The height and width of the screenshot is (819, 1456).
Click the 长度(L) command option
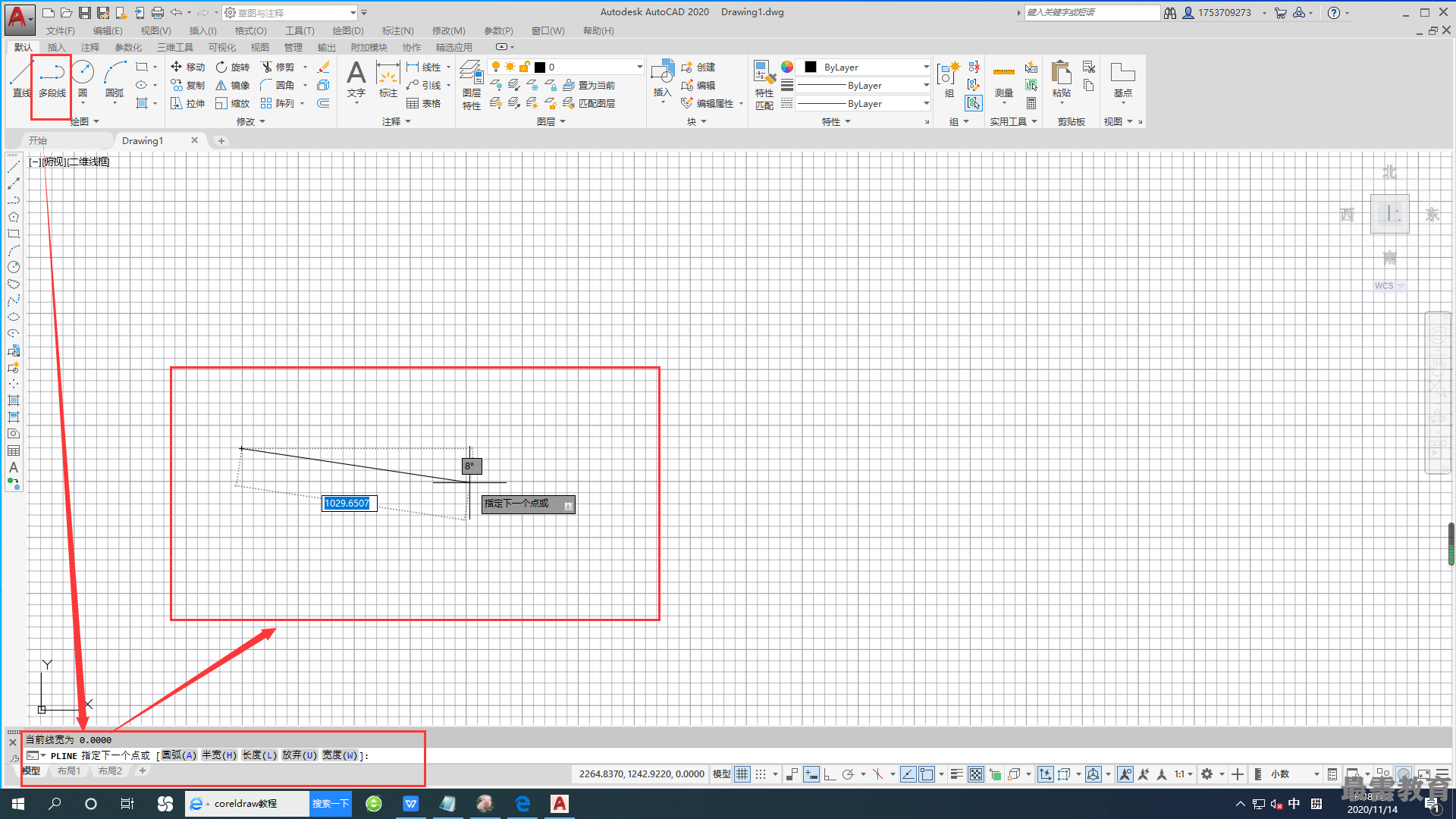(259, 755)
